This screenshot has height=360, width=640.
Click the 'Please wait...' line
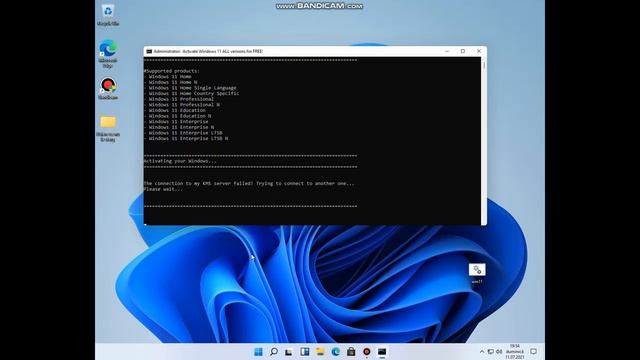[x=163, y=189]
